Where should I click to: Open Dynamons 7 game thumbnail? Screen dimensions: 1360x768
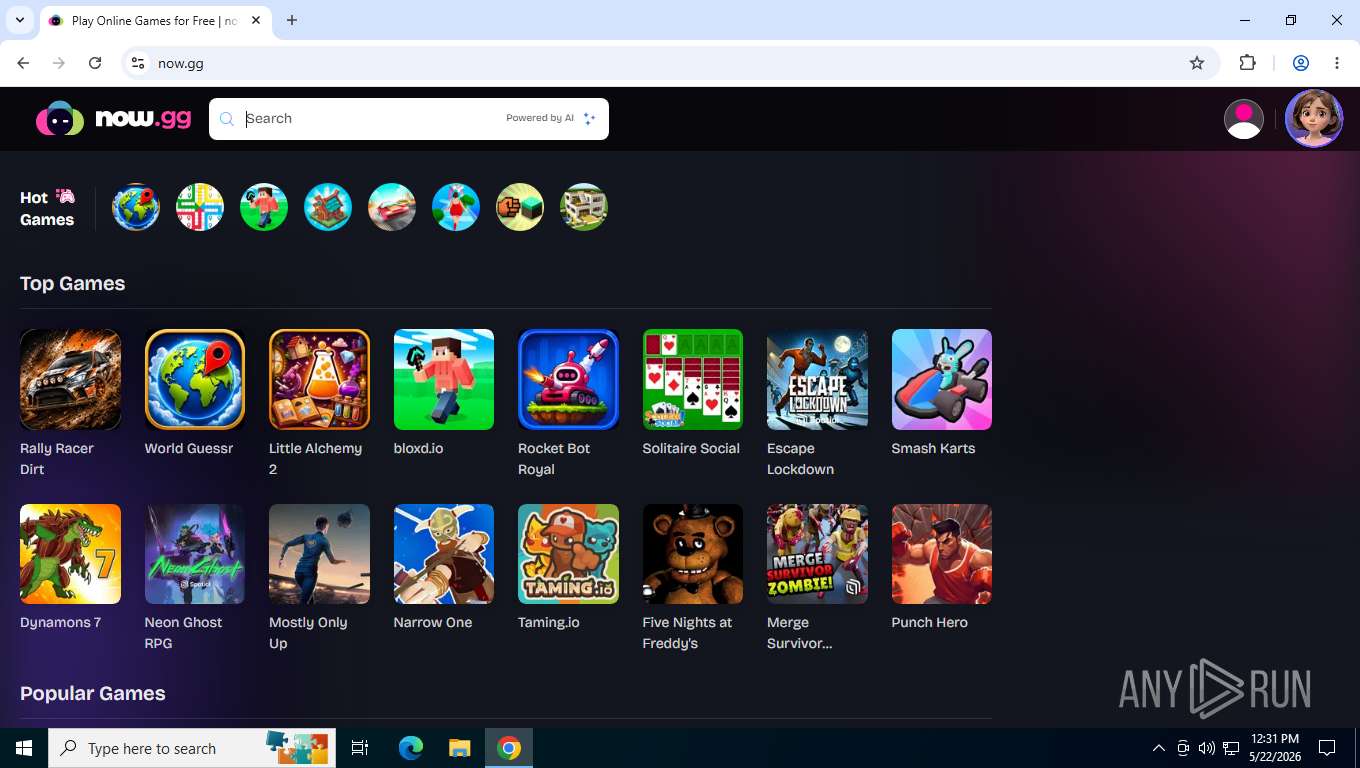tap(70, 554)
